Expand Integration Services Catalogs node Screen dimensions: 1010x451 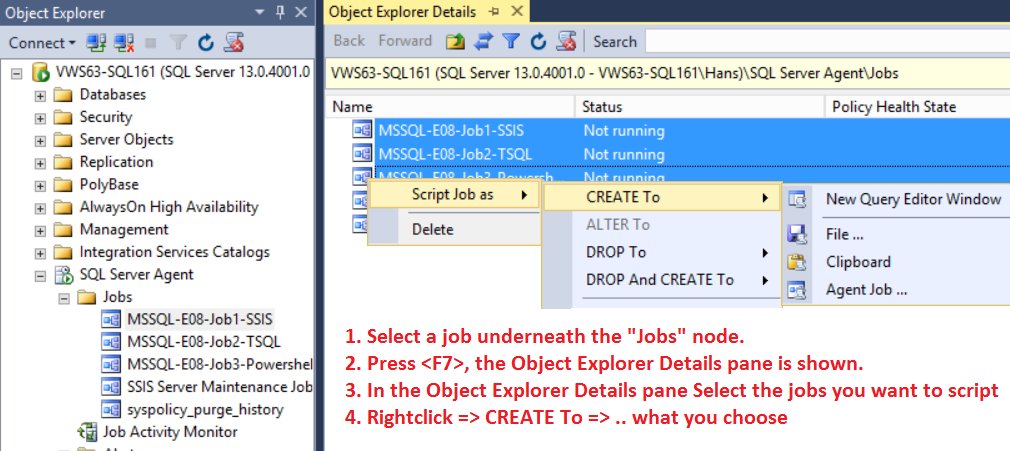pyautogui.click(x=40, y=253)
